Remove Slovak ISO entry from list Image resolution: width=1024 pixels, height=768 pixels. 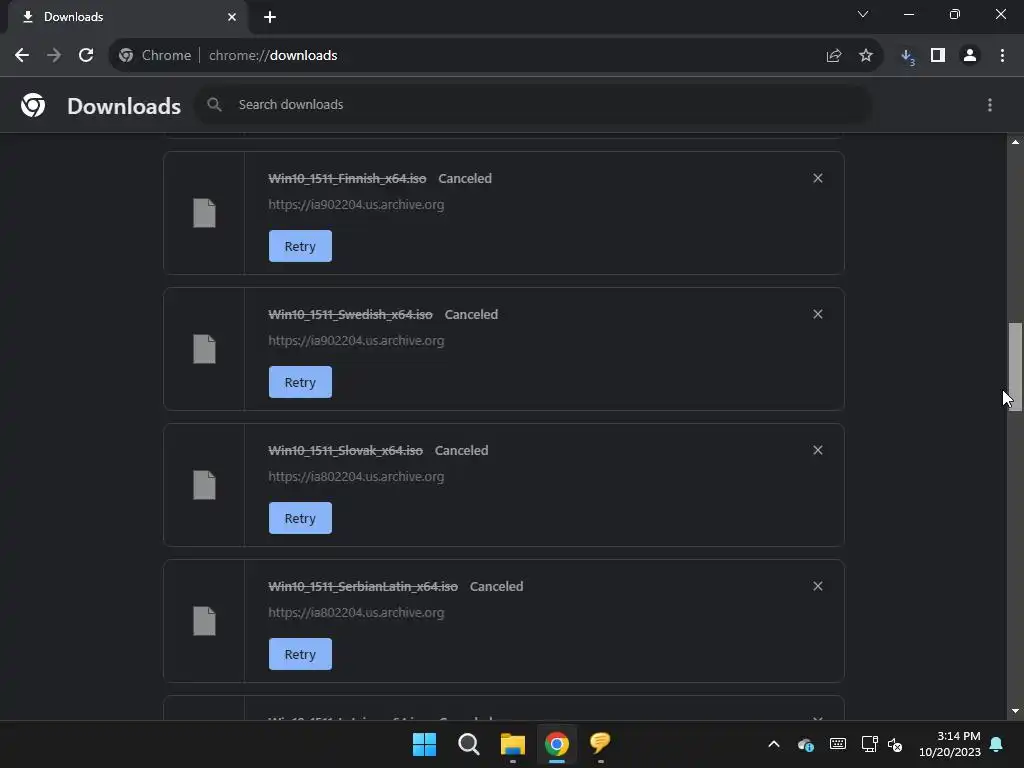[818, 450]
